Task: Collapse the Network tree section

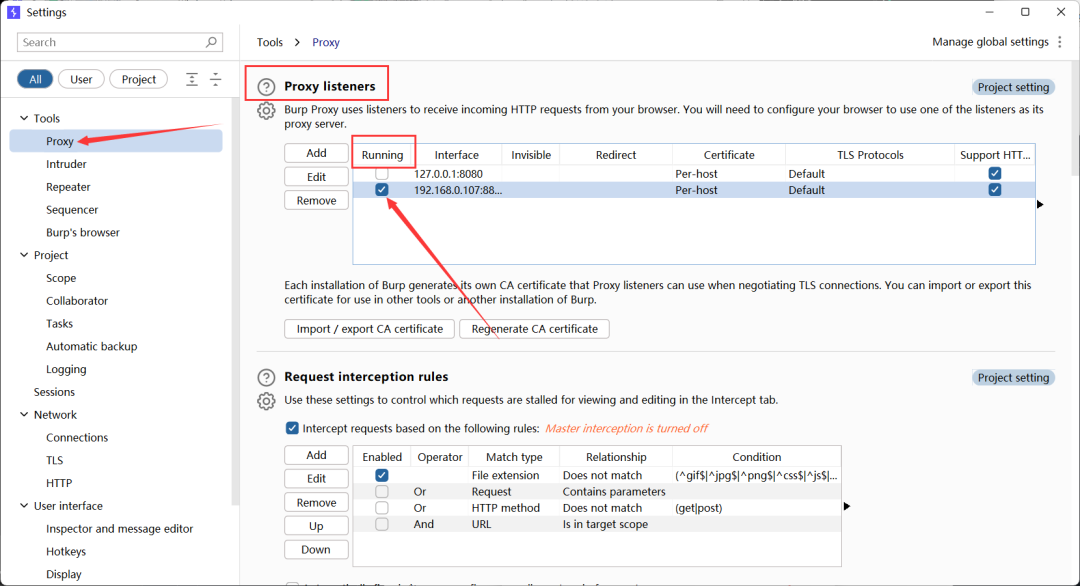Action: click(24, 415)
